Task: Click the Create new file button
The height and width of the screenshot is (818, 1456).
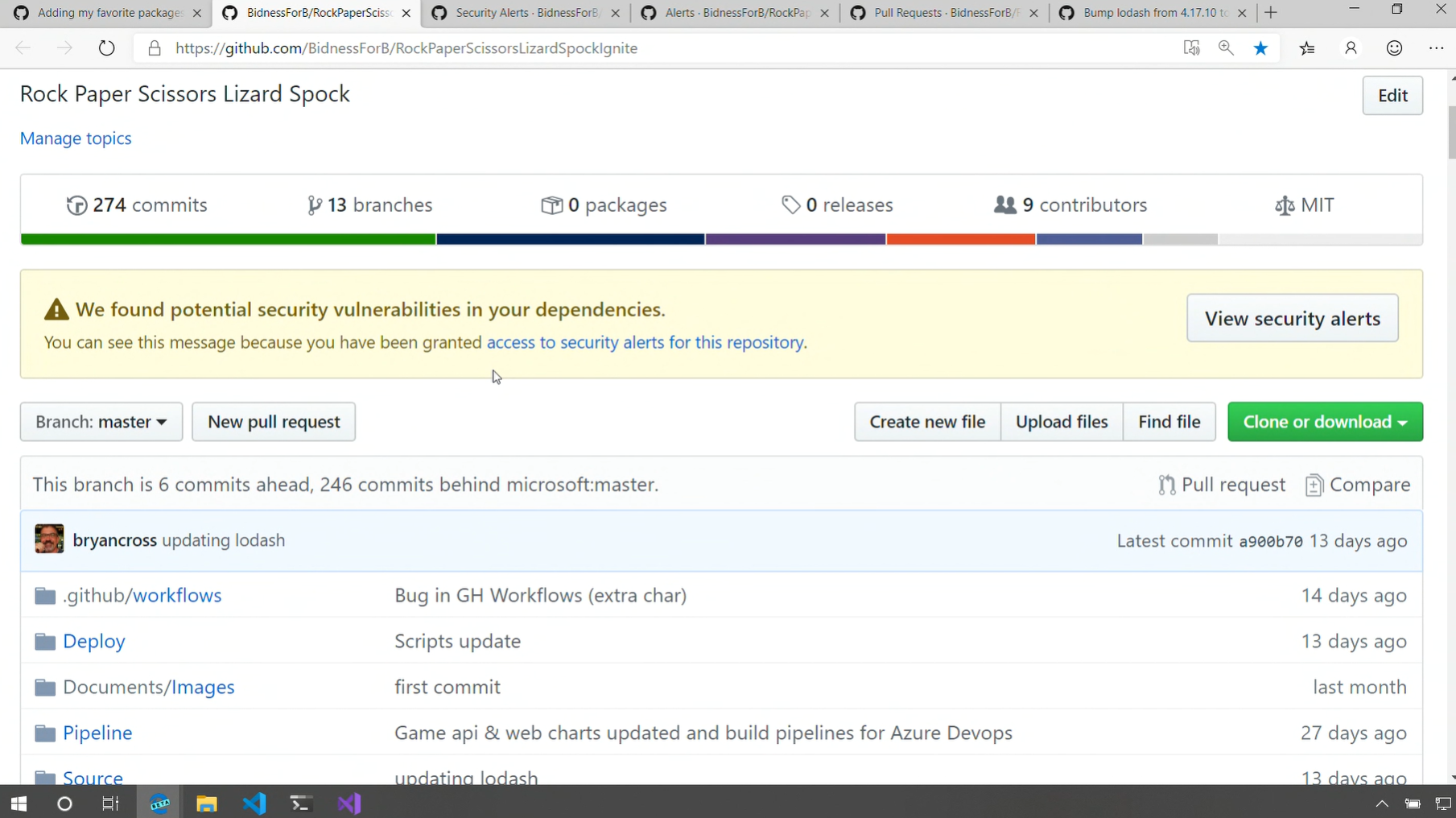Action: pyautogui.click(x=927, y=422)
